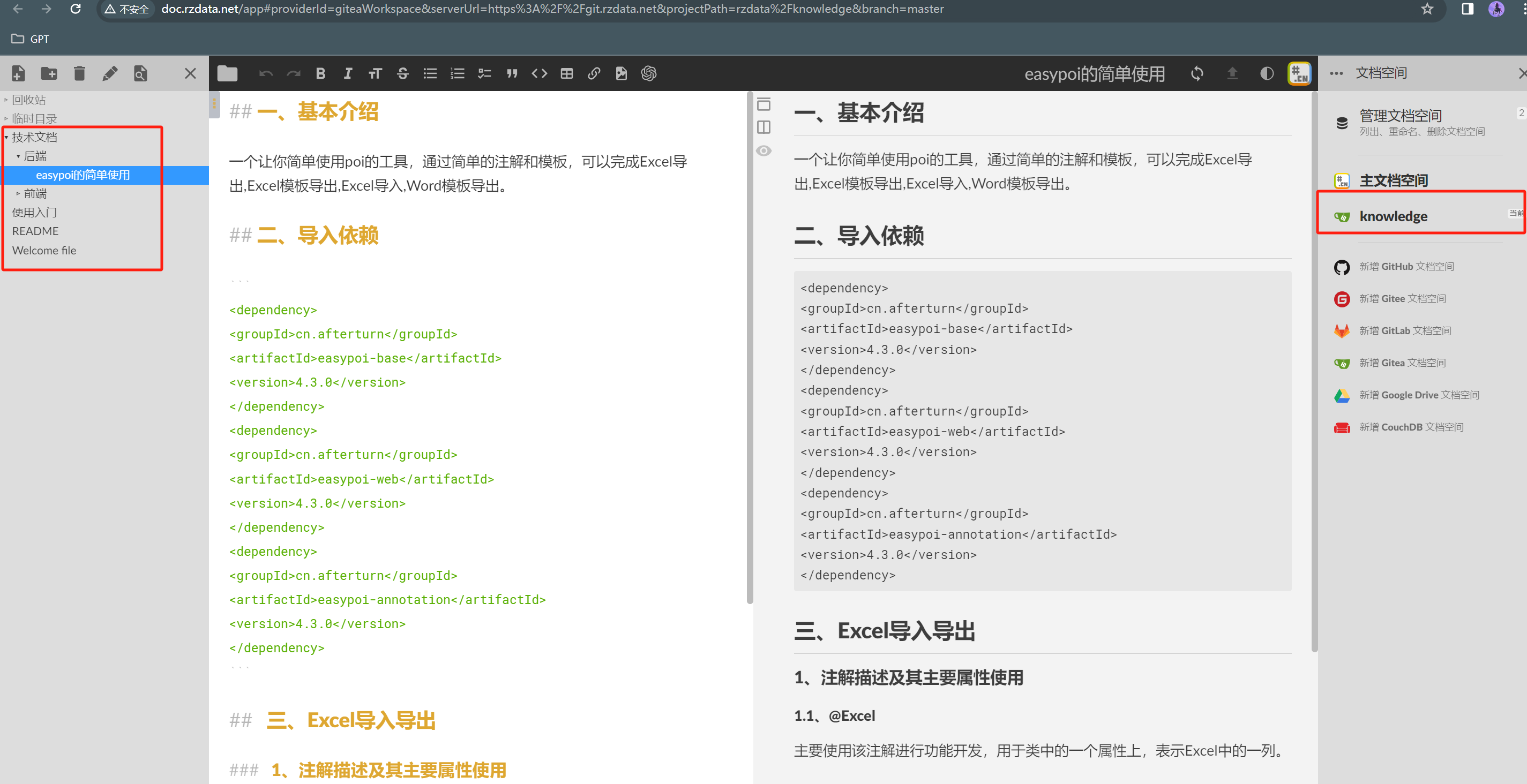
Task: Add a new Google Drive document space
Action: [x=1417, y=395]
